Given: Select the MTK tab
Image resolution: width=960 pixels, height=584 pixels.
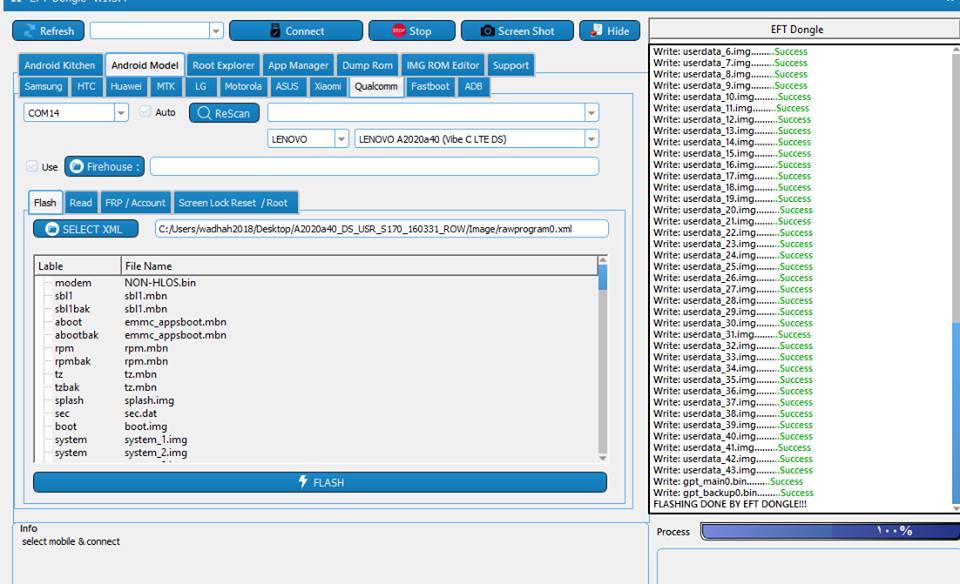Looking at the screenshot, I should pos(166,86).
